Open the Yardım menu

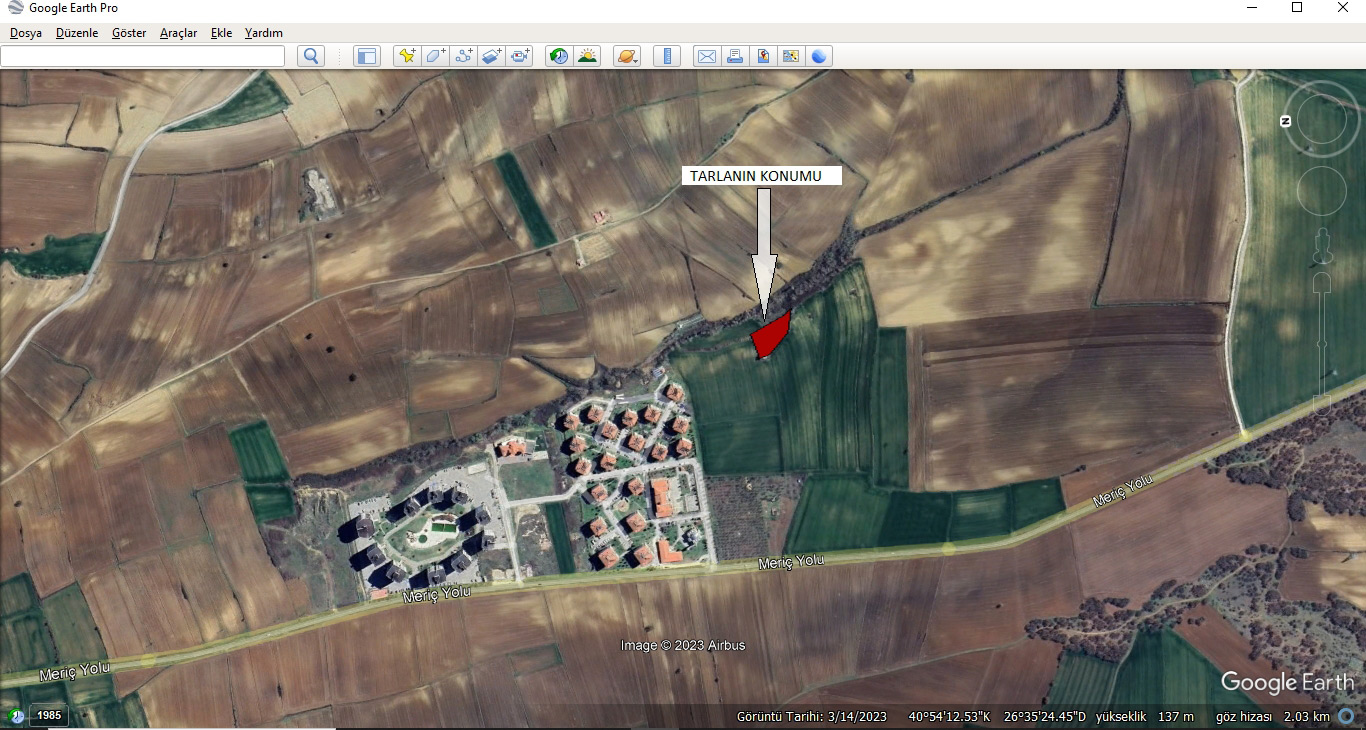(x=264, y=33)
